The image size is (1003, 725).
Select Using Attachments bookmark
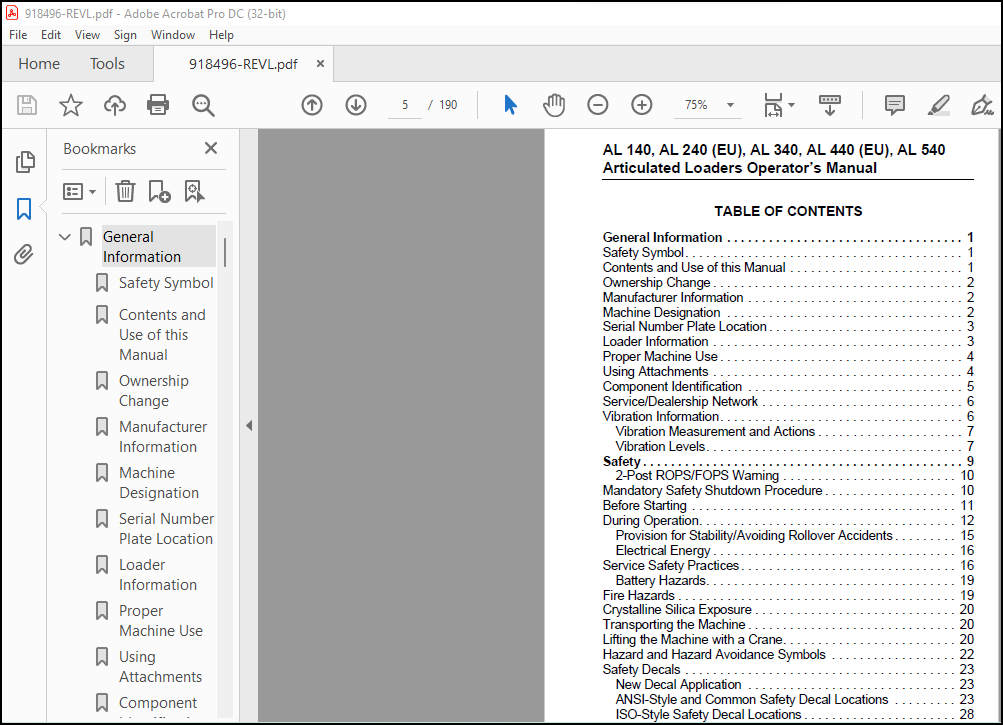160,667
